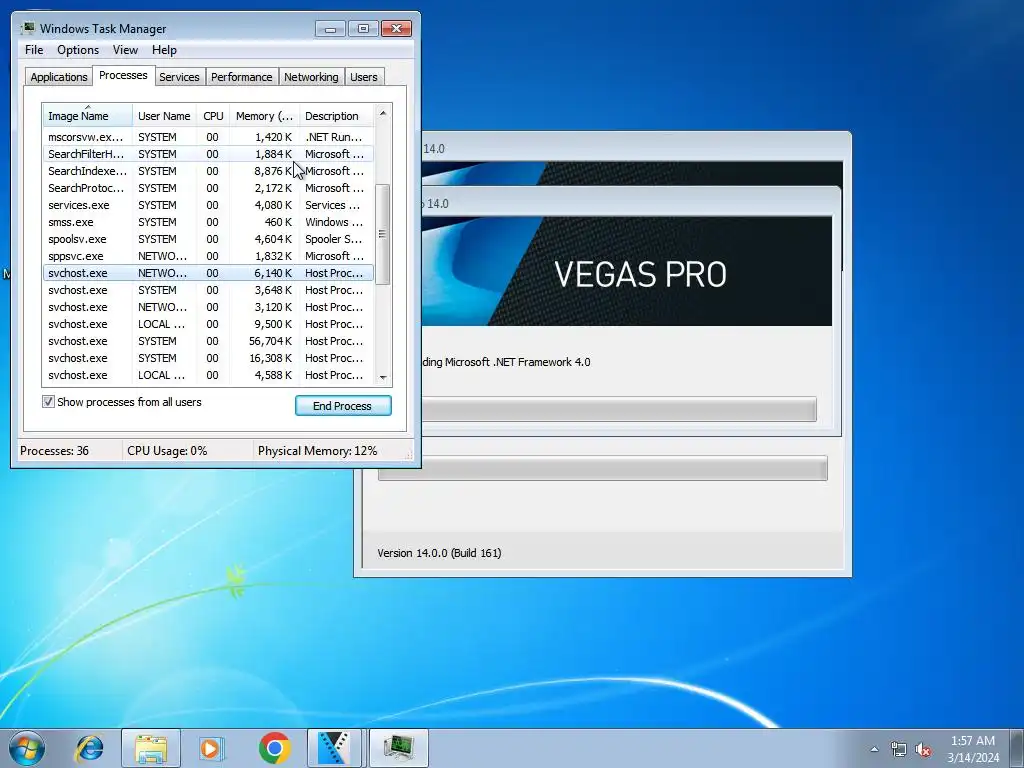Sort processes by Image Name column
This screenshot has height=768, width=1024.
pyautogui.click(x=88, y=116)
